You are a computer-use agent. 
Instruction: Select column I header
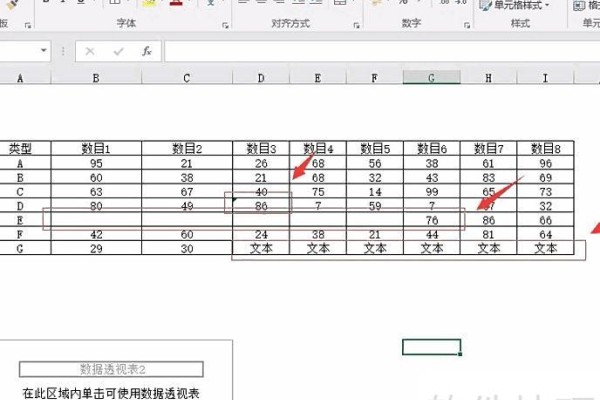point(545,78)
